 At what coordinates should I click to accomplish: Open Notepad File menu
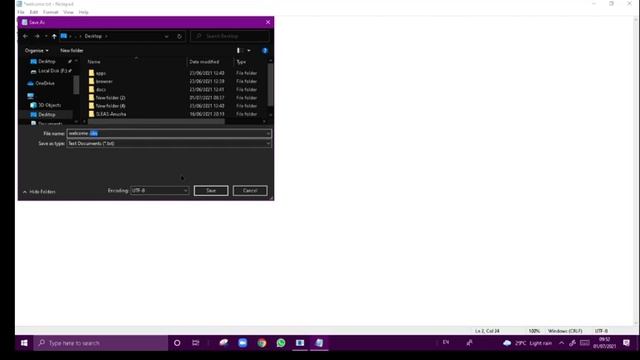(21, 12)
